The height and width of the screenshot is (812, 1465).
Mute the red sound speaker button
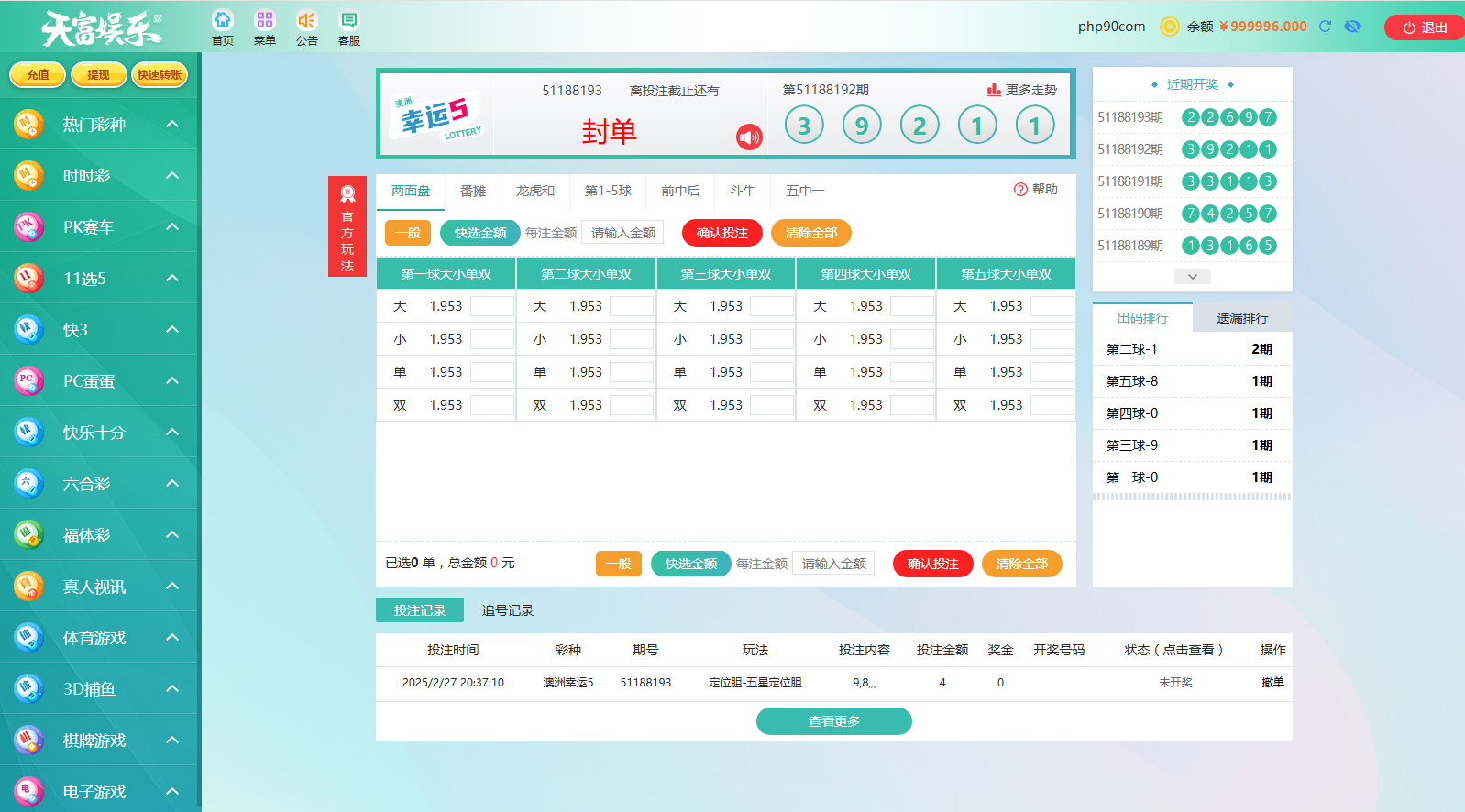coord(749,137)
